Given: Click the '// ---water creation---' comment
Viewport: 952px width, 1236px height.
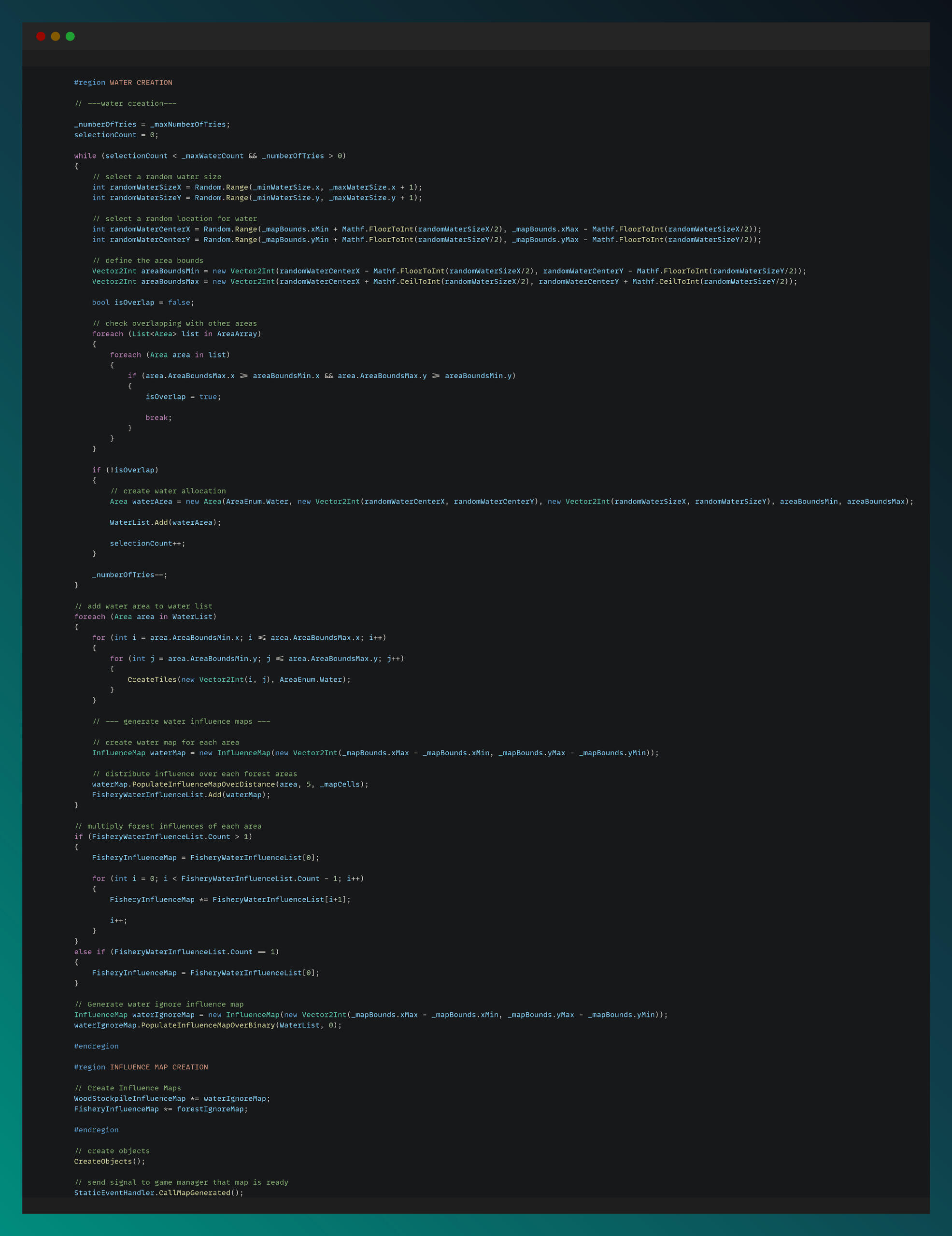Looking at the screenshot, I should pyautogui.click(x=126, y=103).
